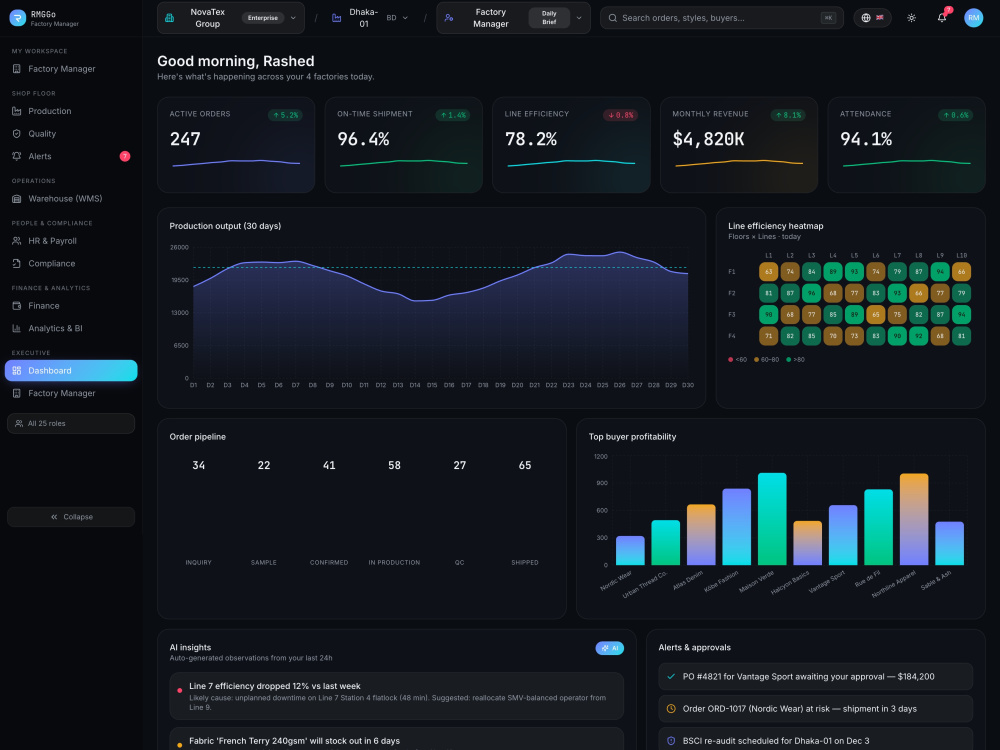Open the Dhaka-01 factory selector

369,18
